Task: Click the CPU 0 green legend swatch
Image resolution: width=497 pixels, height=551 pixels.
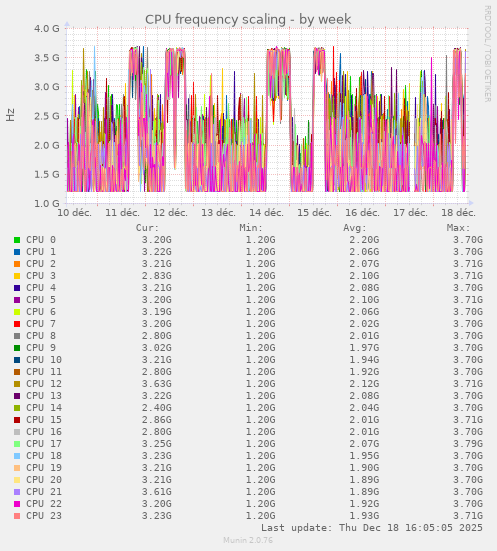Action: pos(17,240)
